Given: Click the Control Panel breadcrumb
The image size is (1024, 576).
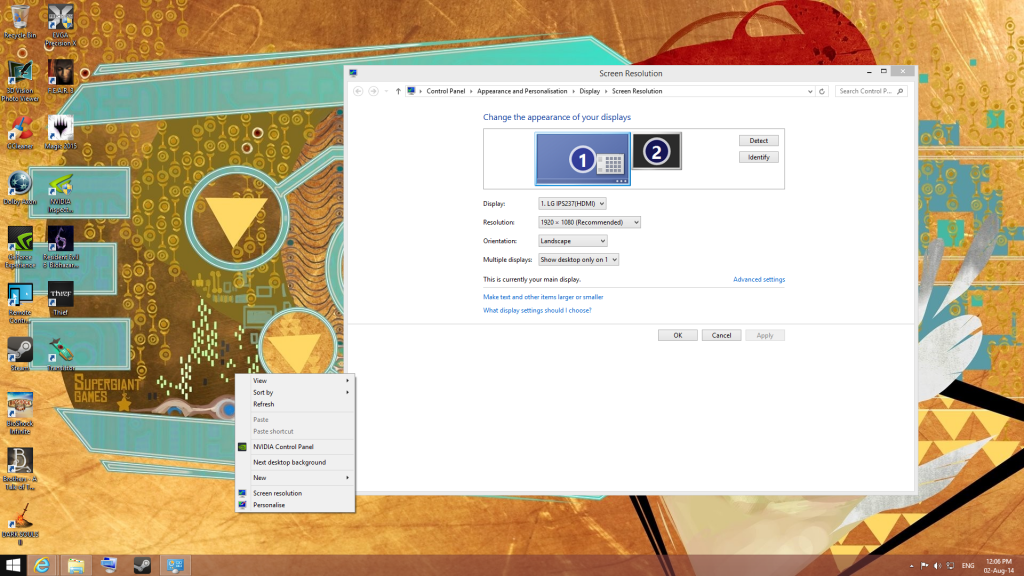Looking at the screenshot, I should [x=445, y=91].
